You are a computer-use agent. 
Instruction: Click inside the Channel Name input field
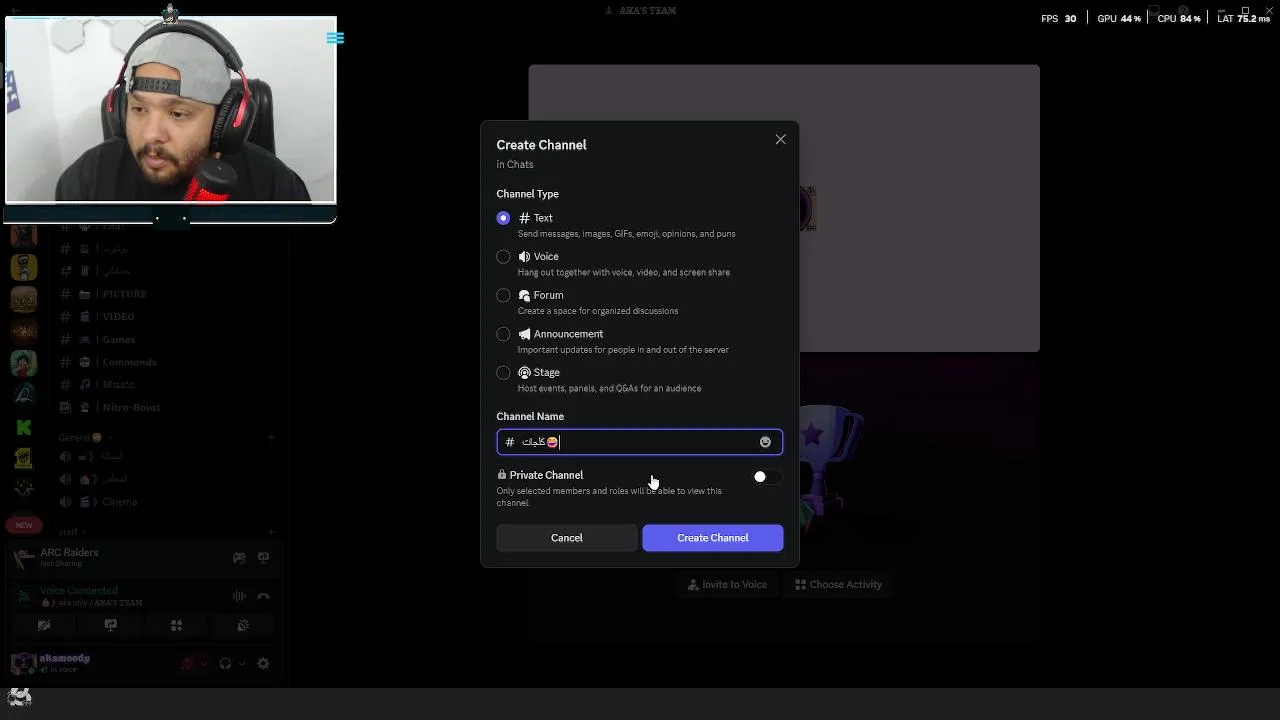[640, 442]
